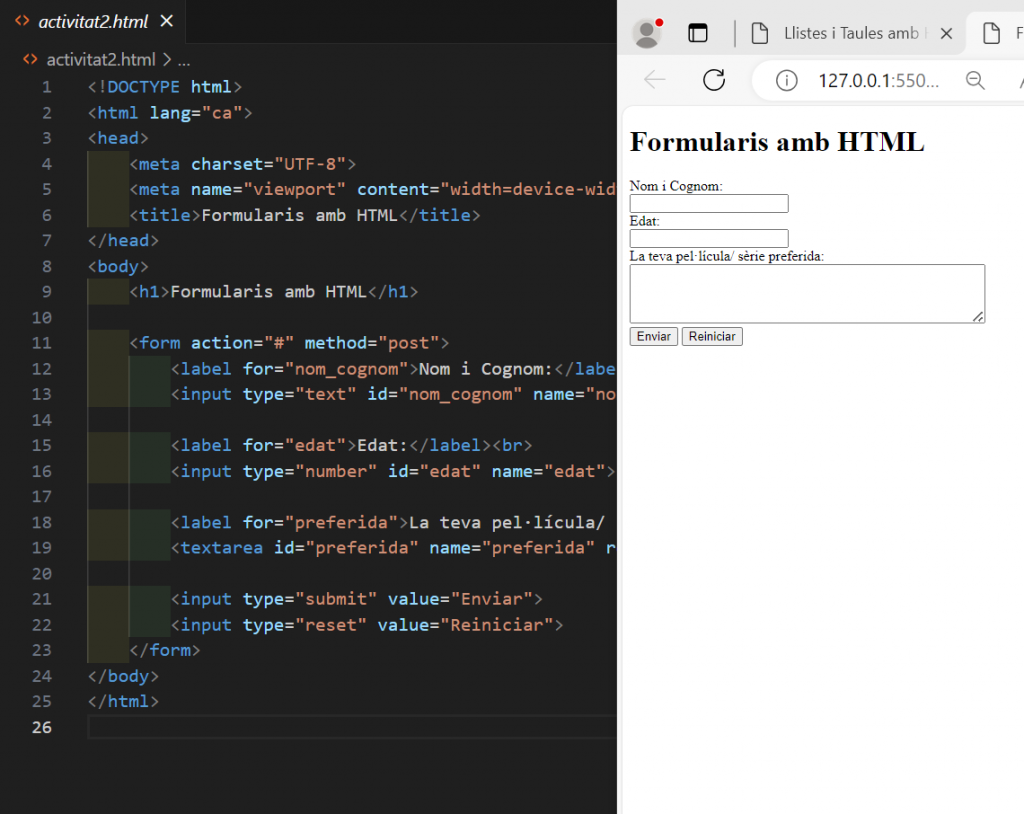Click the pel·lícula preferida textarea
This screenshot has width=1024, height=814.
click(806, 292)
